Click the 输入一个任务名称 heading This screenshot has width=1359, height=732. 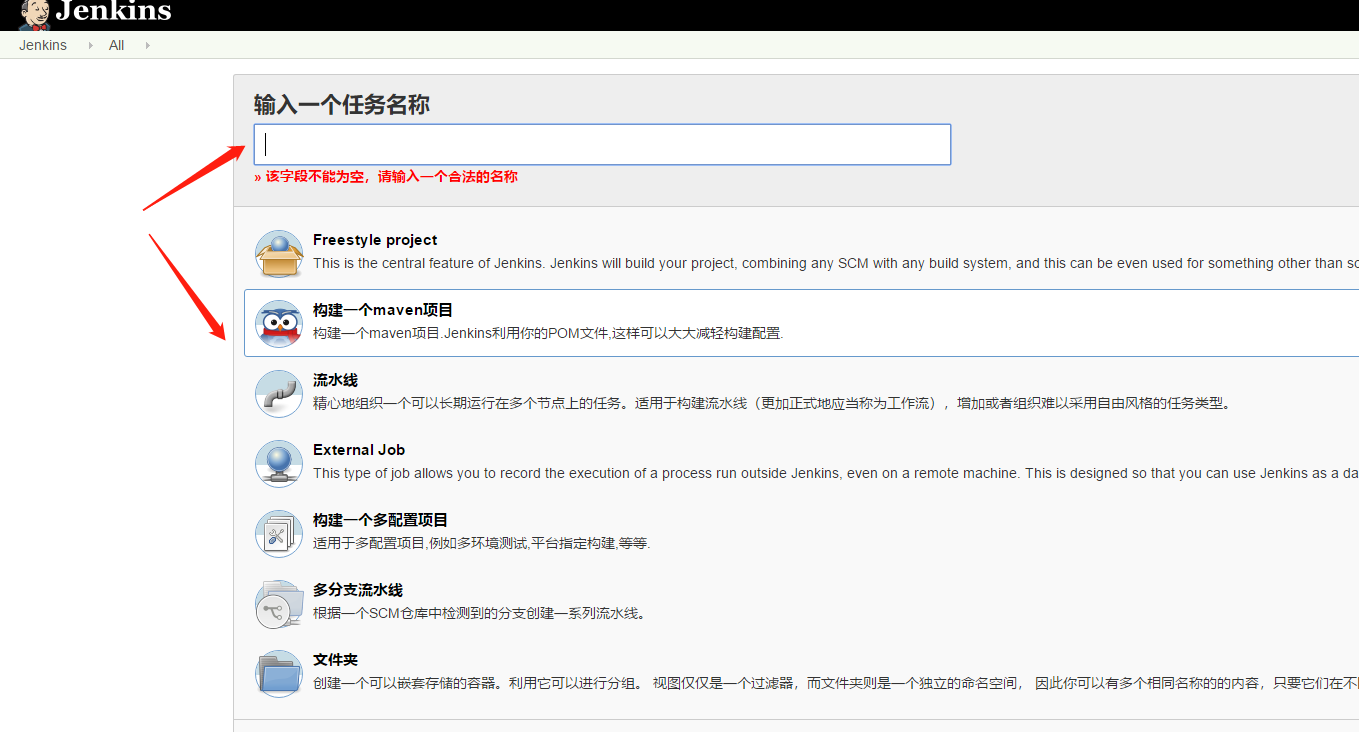(x=342, y=105)
